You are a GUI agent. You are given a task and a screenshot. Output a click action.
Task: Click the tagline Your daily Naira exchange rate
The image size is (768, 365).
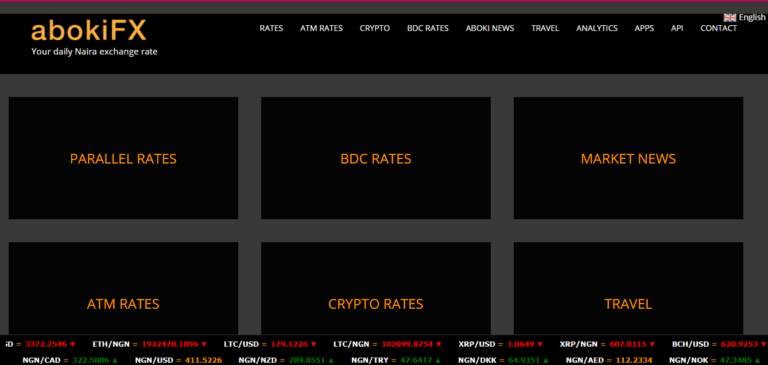(95, 51)
